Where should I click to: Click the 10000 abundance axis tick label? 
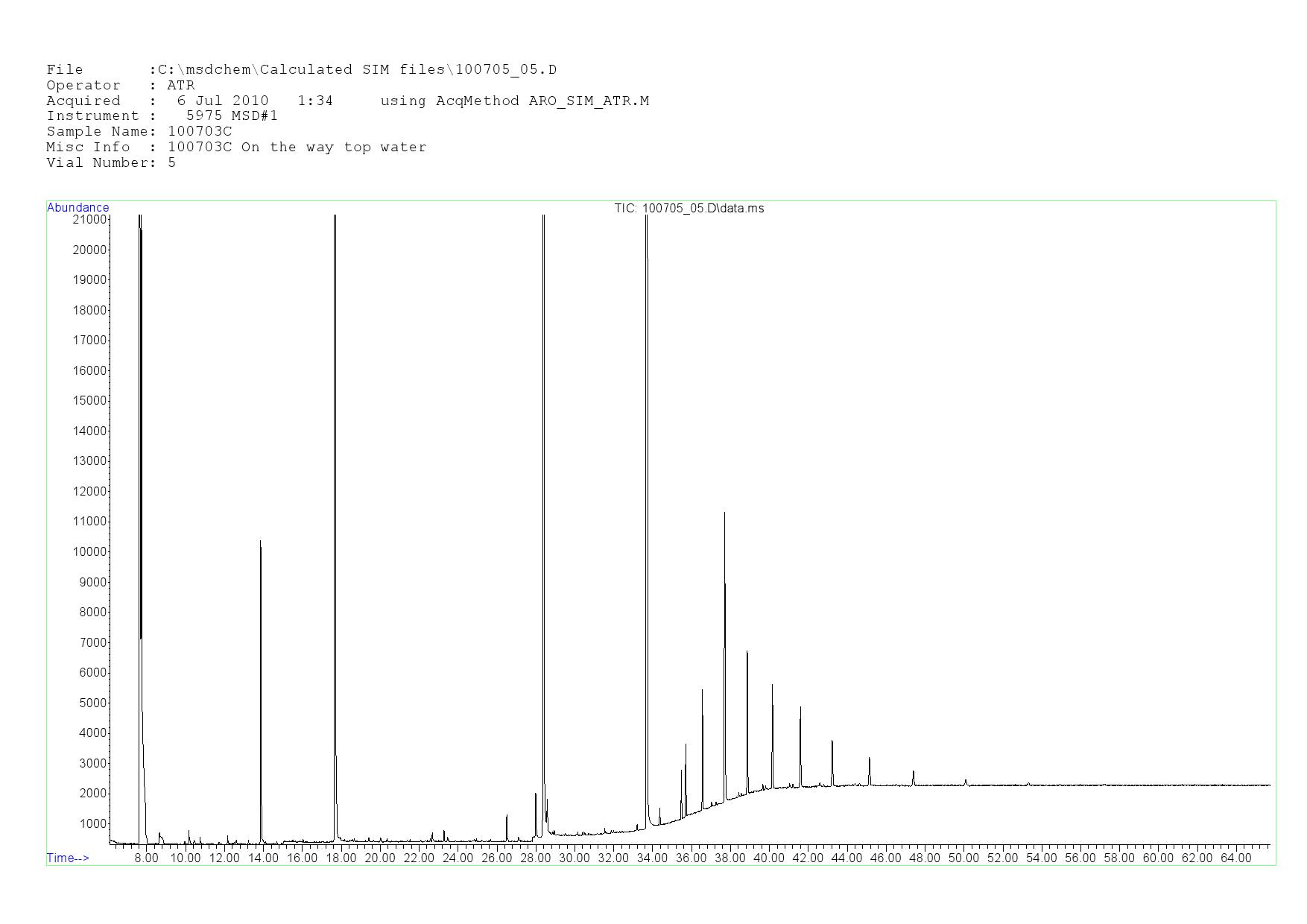tap(89, 552)
